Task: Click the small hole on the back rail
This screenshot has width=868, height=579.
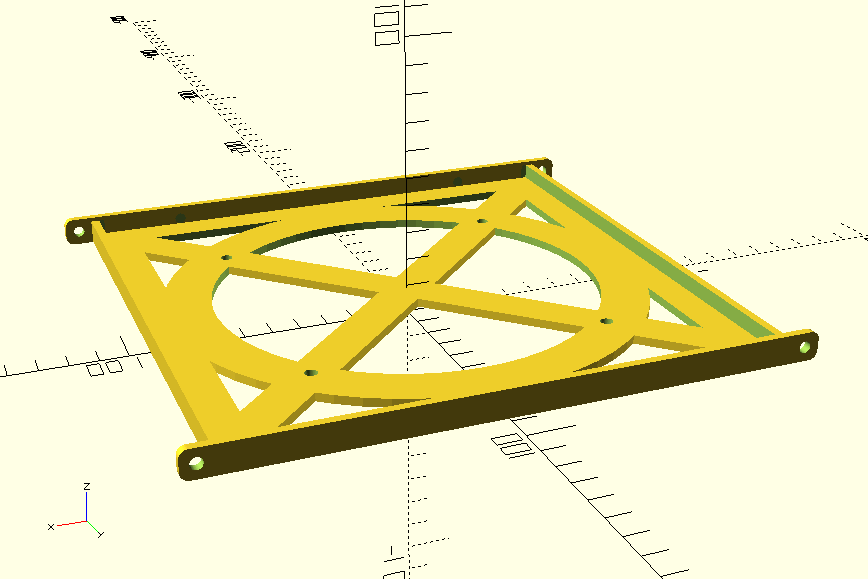Action: click(x=180, y=217)
